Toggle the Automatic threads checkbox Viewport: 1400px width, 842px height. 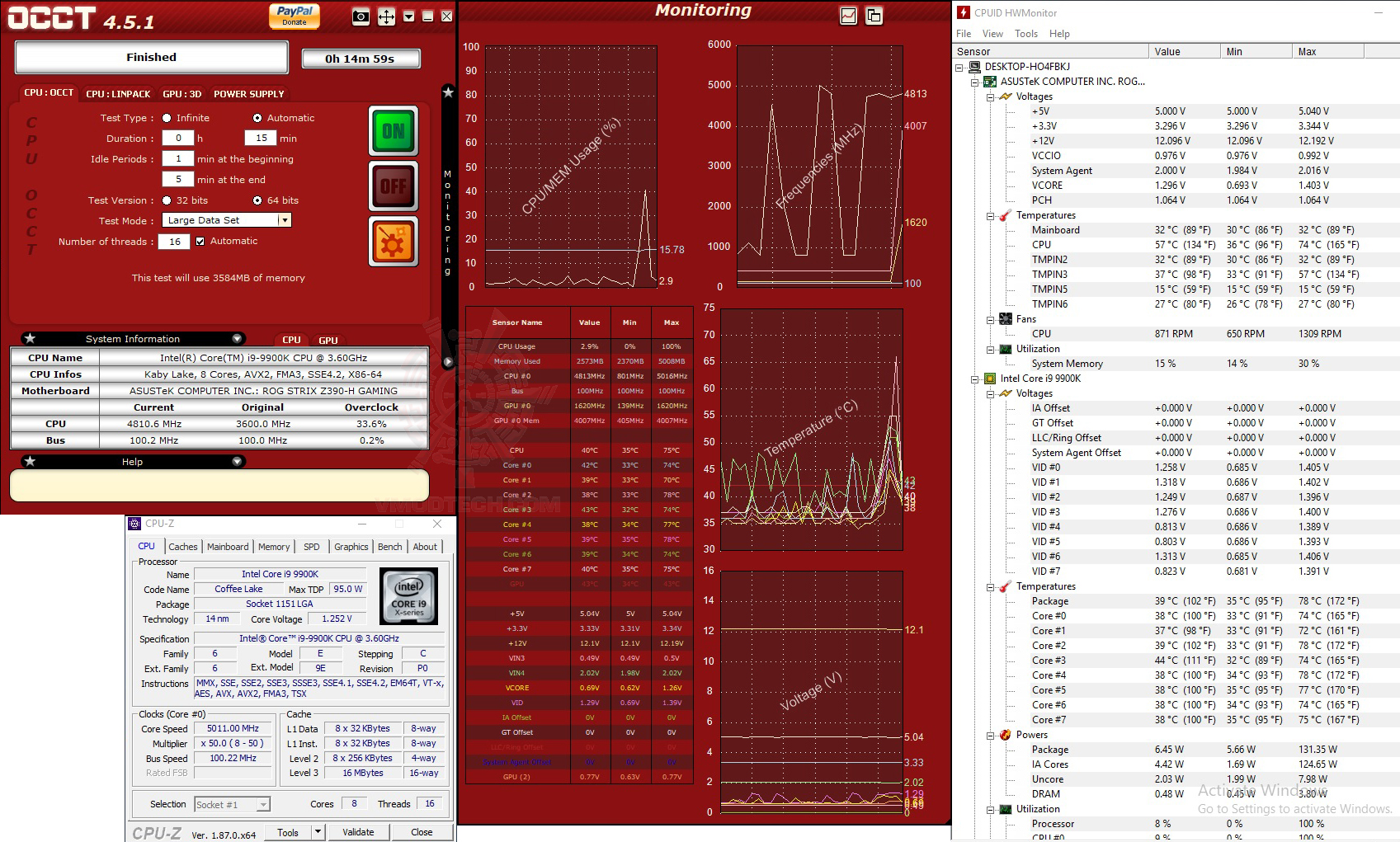(x=200, y=242)
